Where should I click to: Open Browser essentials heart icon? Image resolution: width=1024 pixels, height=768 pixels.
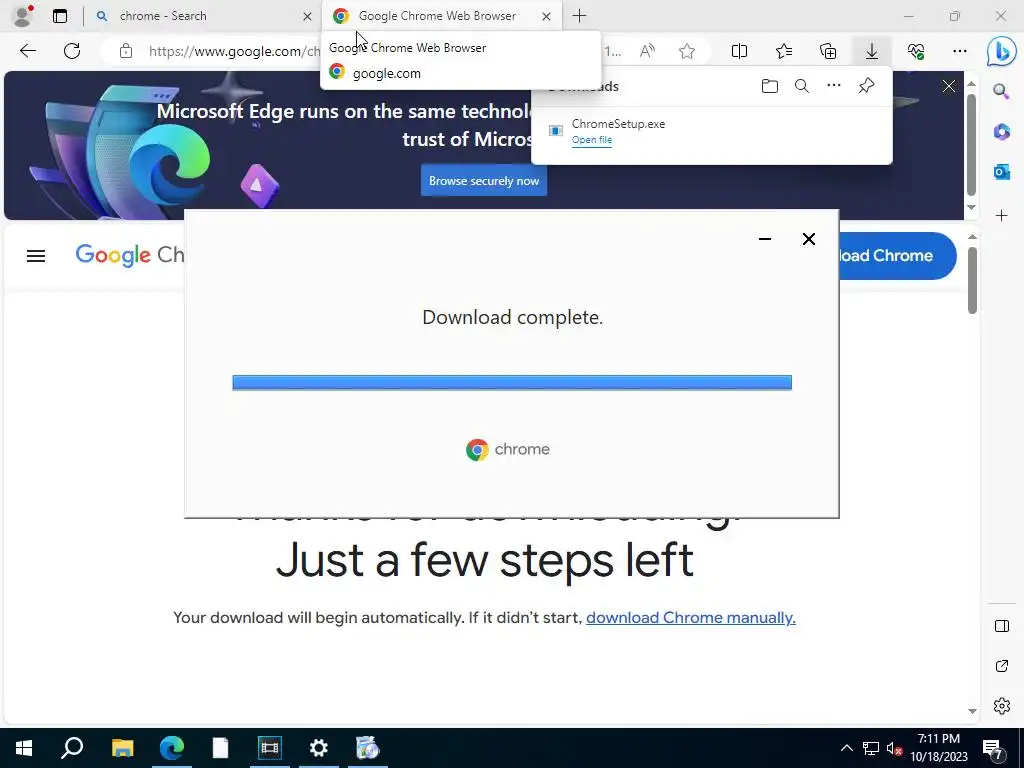916,51
